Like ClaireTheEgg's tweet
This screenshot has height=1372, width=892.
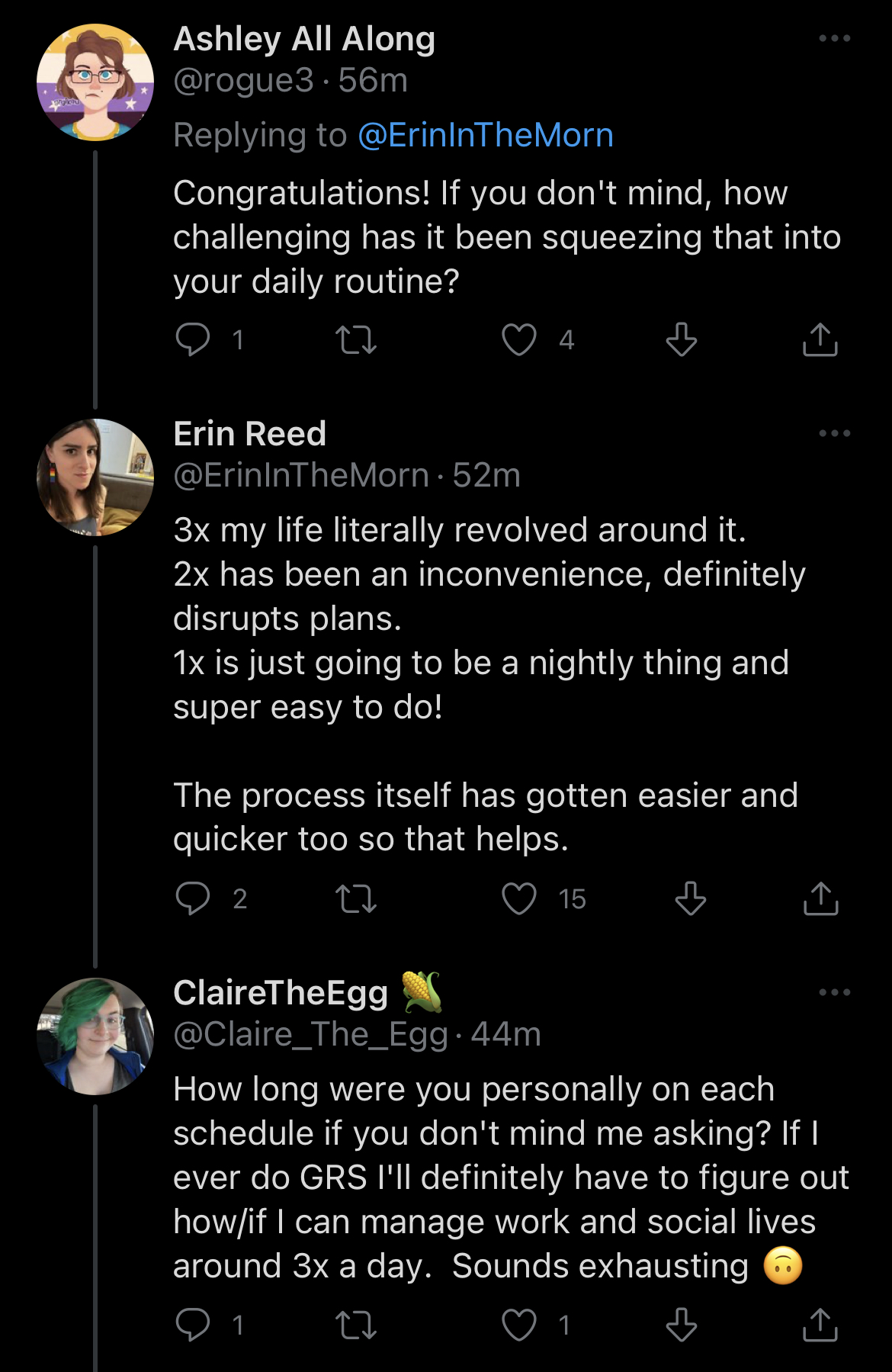pos(519,1325)
